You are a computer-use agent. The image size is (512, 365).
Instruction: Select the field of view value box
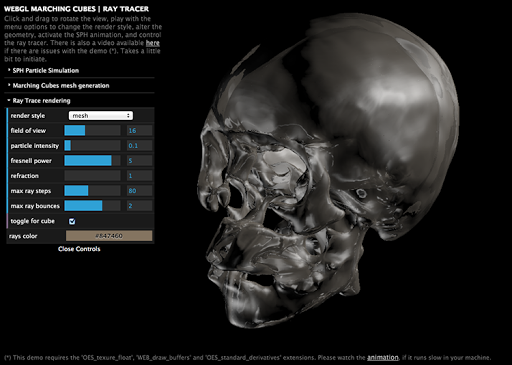139,130
